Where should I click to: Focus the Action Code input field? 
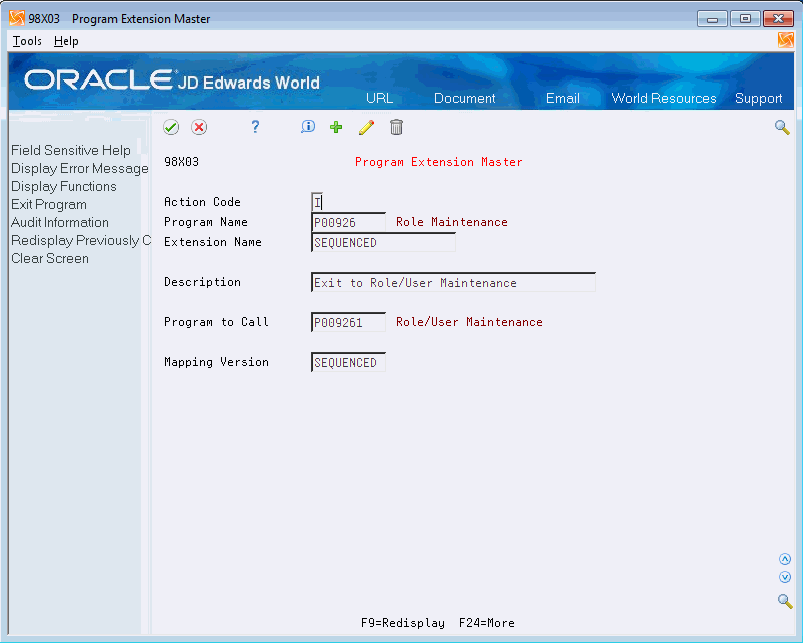pos(317,202)
